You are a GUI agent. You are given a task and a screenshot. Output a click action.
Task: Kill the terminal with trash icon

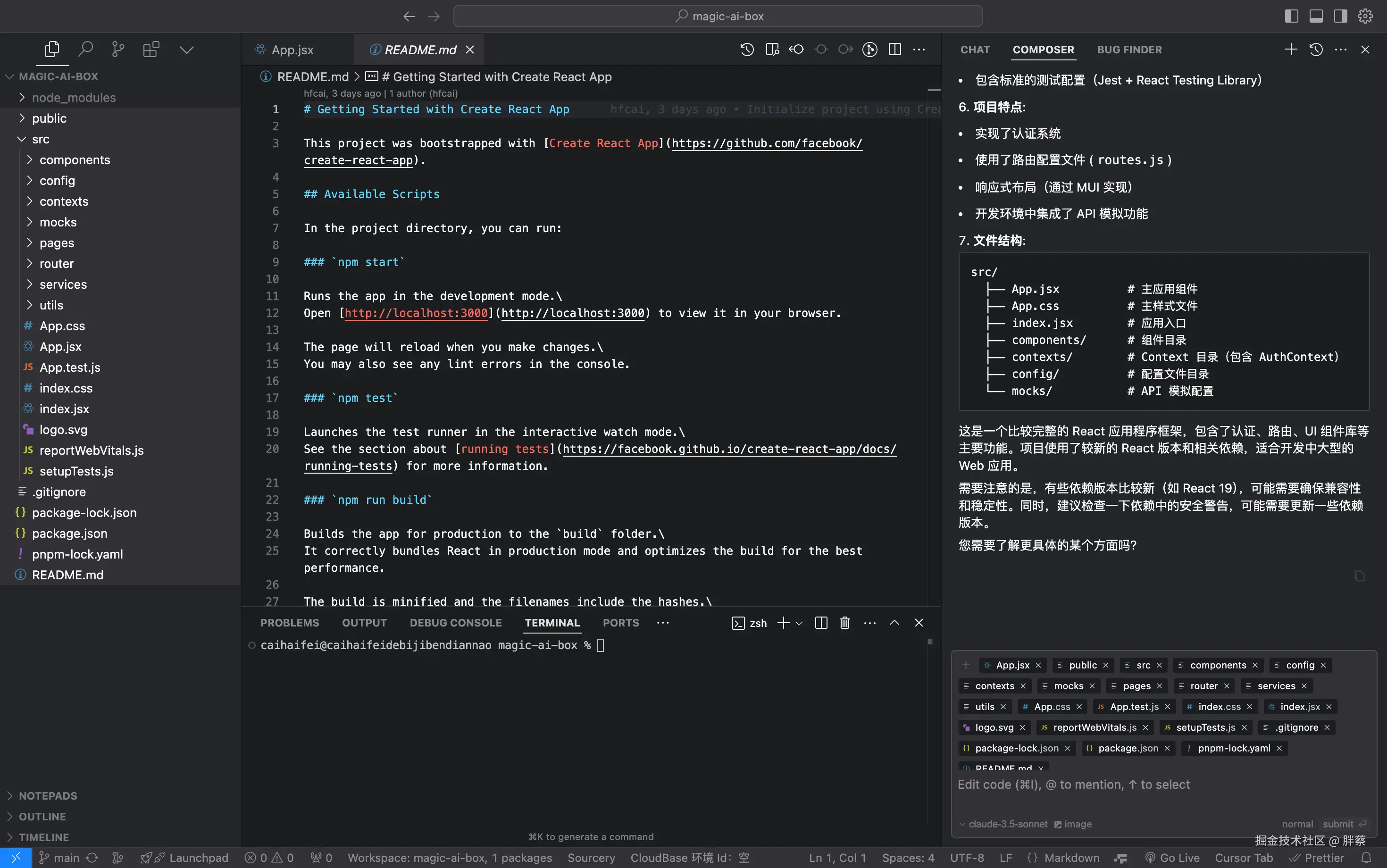pos(844,623)
